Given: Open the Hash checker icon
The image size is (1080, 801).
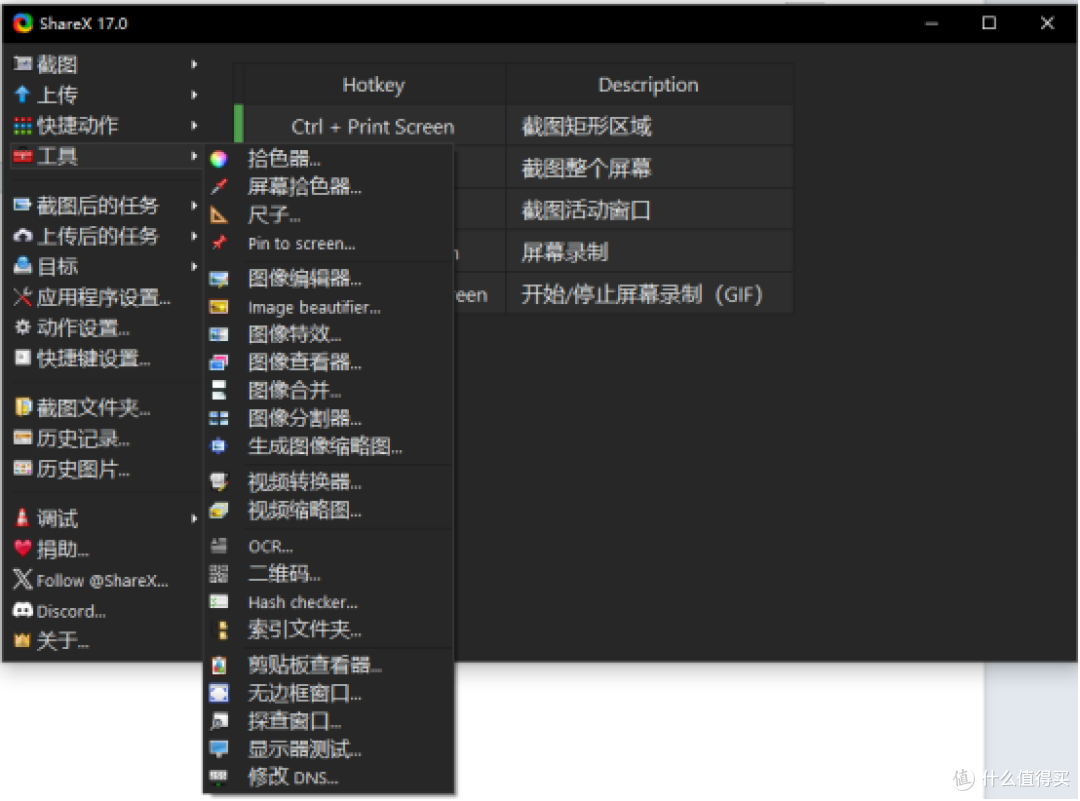Looking at the screenshot, I should (x=219, y=602).
